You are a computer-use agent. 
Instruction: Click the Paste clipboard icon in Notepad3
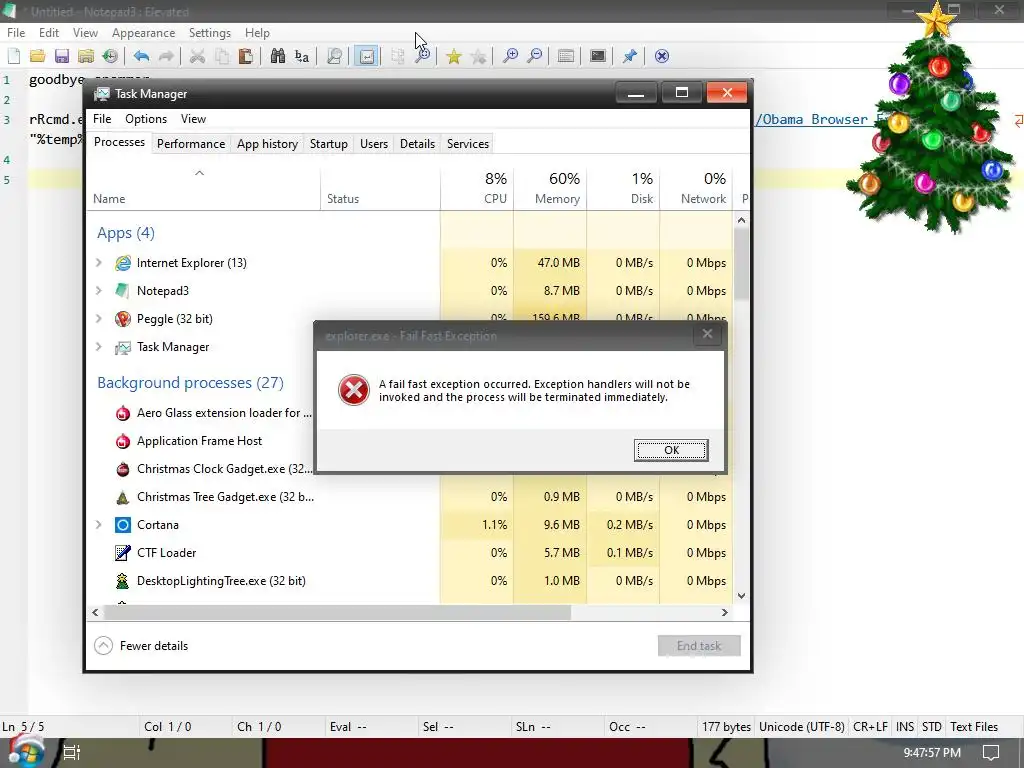(246, 56)
